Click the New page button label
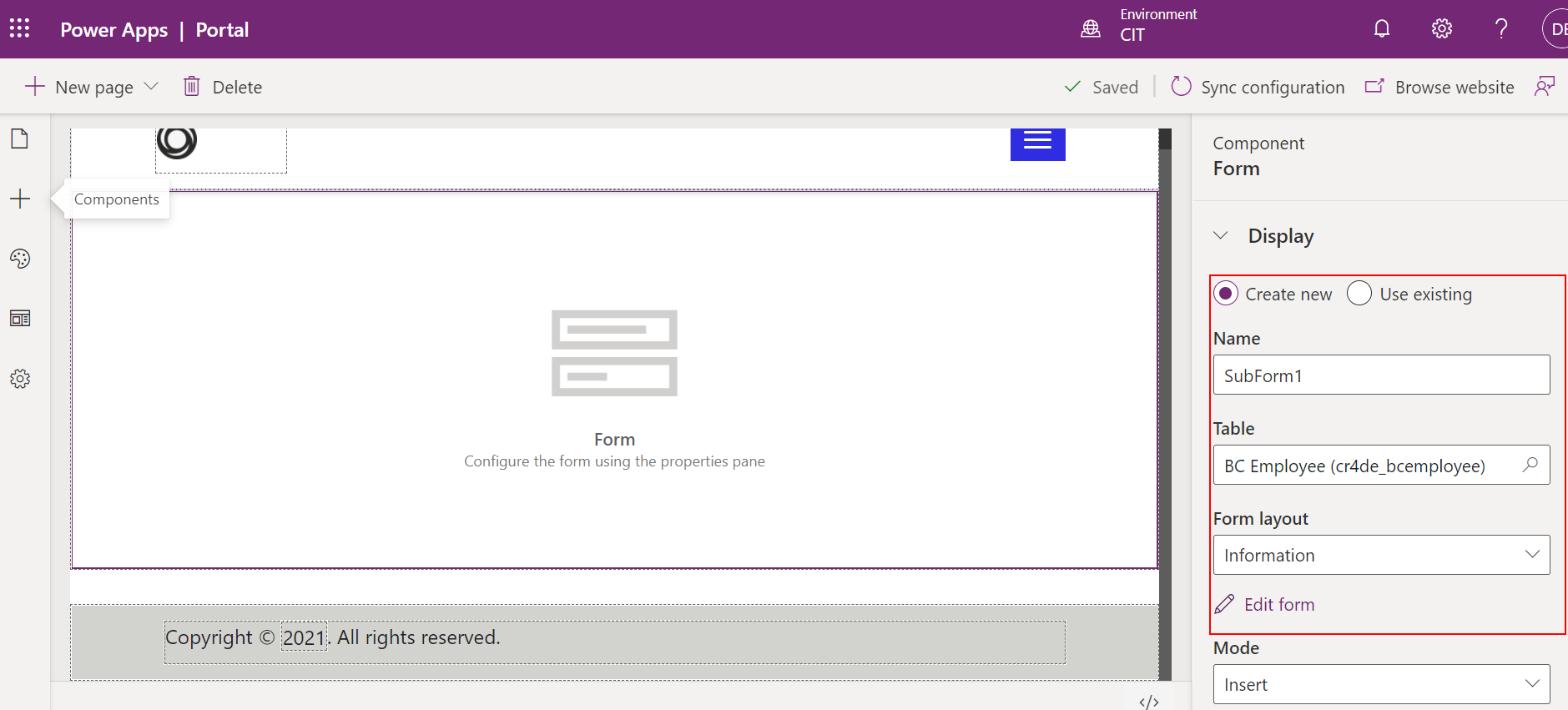 coord(94,88)
